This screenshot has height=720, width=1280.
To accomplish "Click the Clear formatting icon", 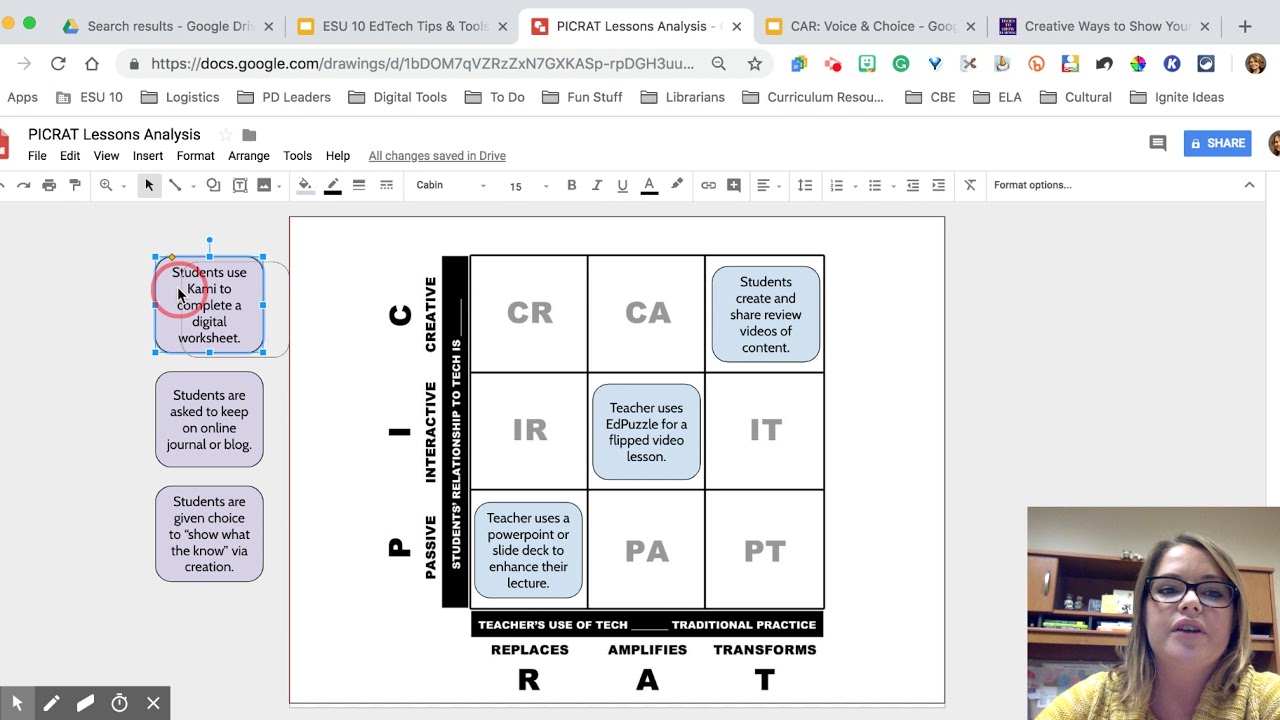I will coord(970,185).
